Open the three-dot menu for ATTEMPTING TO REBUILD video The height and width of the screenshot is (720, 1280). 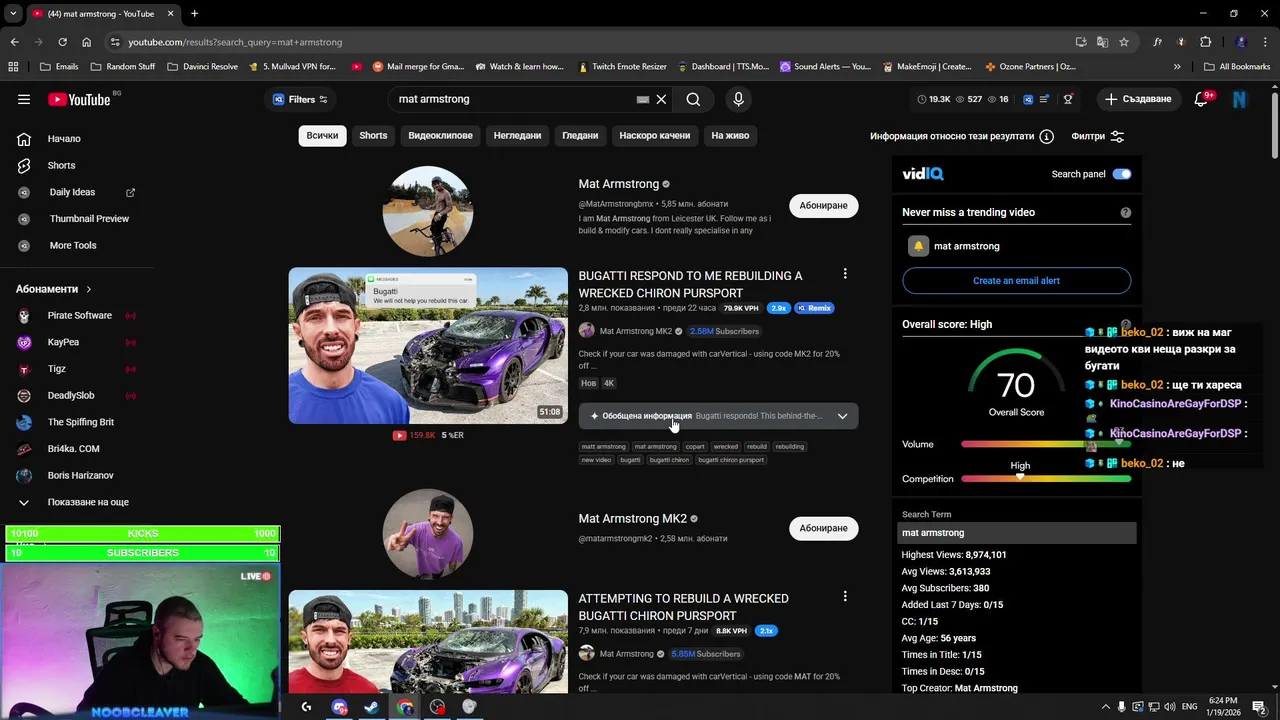click(x=845, y=597)
